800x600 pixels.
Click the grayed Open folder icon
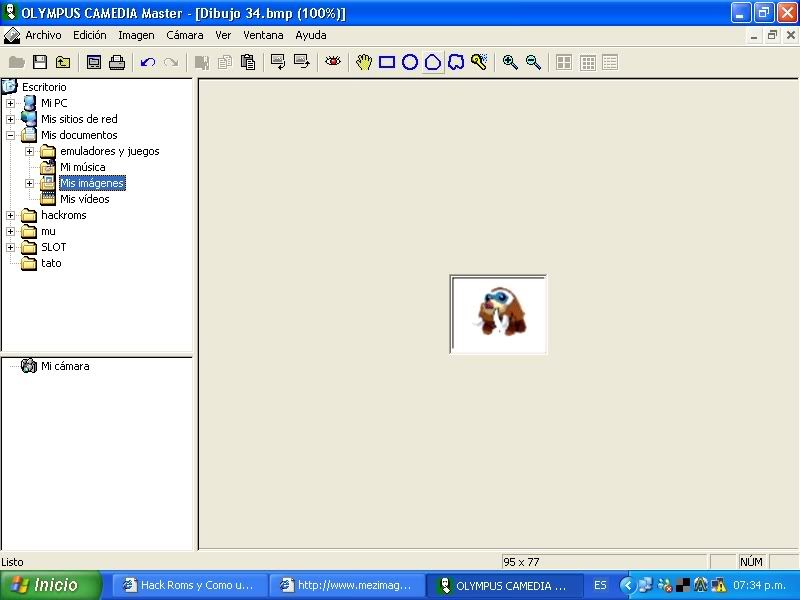[17, 62]
